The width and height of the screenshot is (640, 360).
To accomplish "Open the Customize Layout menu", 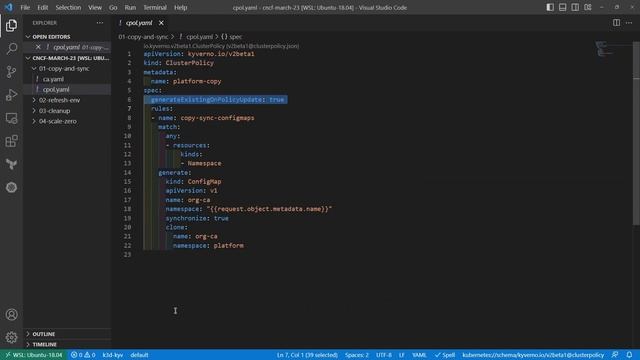I will click(x=588, y=7).
